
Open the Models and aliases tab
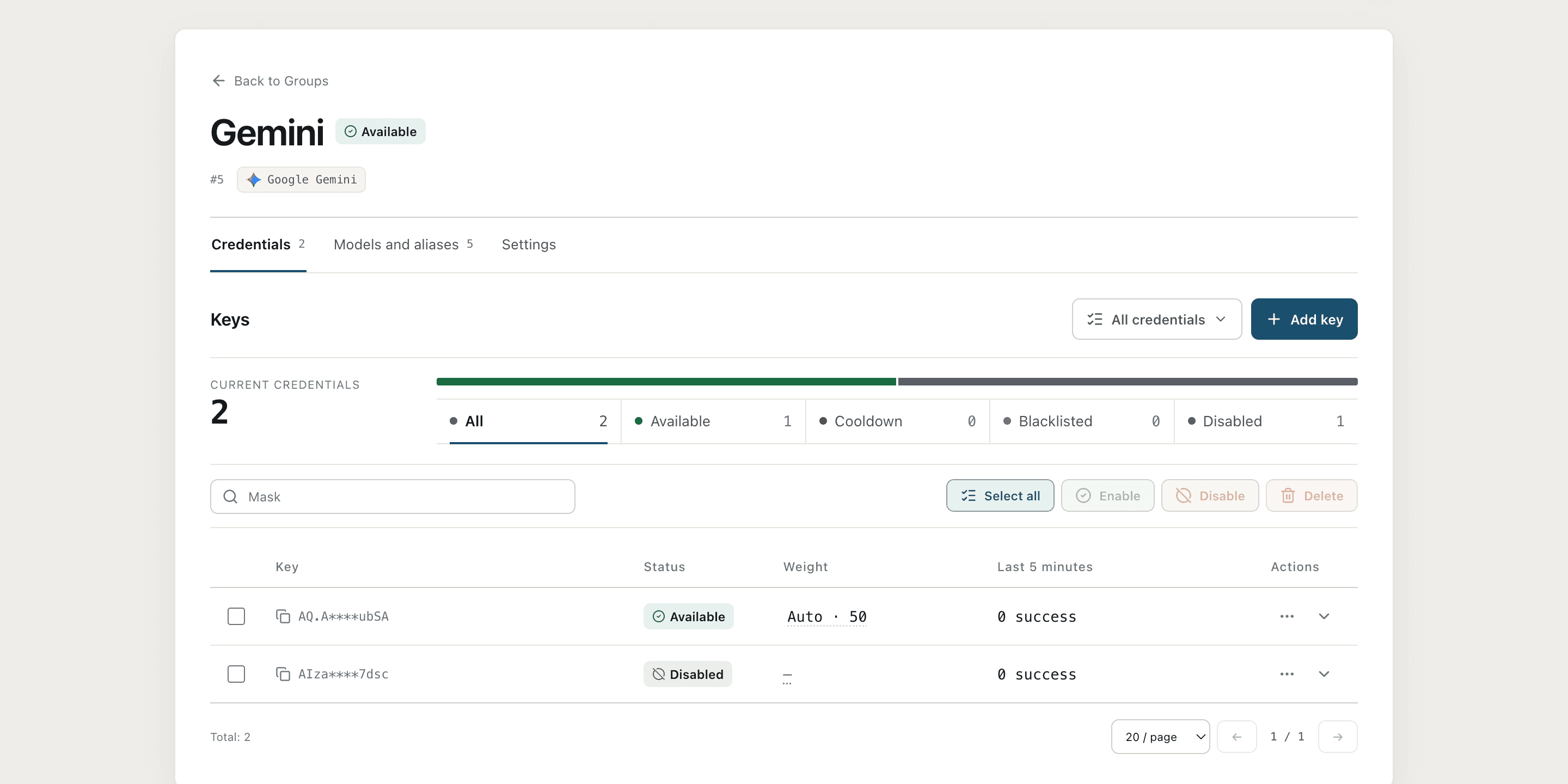pyautogui.click(x=403, y=244)
